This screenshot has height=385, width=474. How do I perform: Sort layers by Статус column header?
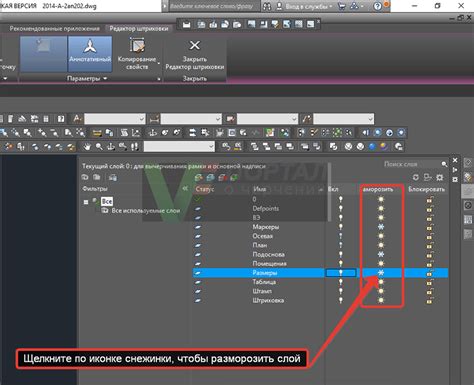205,189
